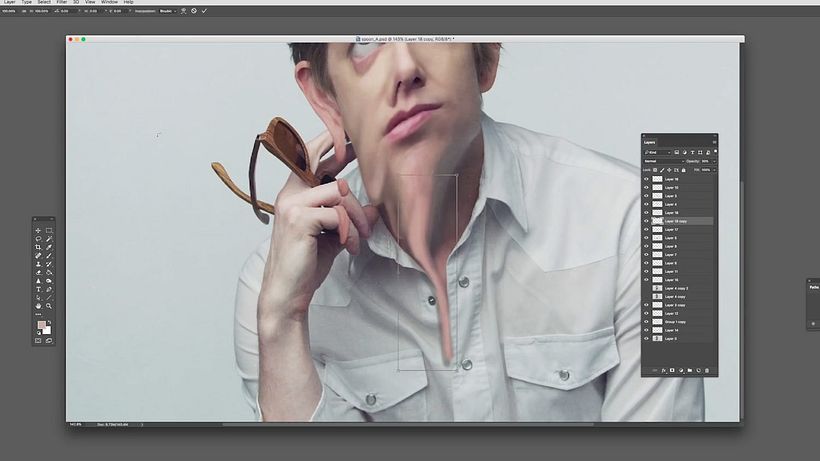The width and height of the screenshot is (820, 461).
Task: Select the Crop tool
Action: pos(38,247)
